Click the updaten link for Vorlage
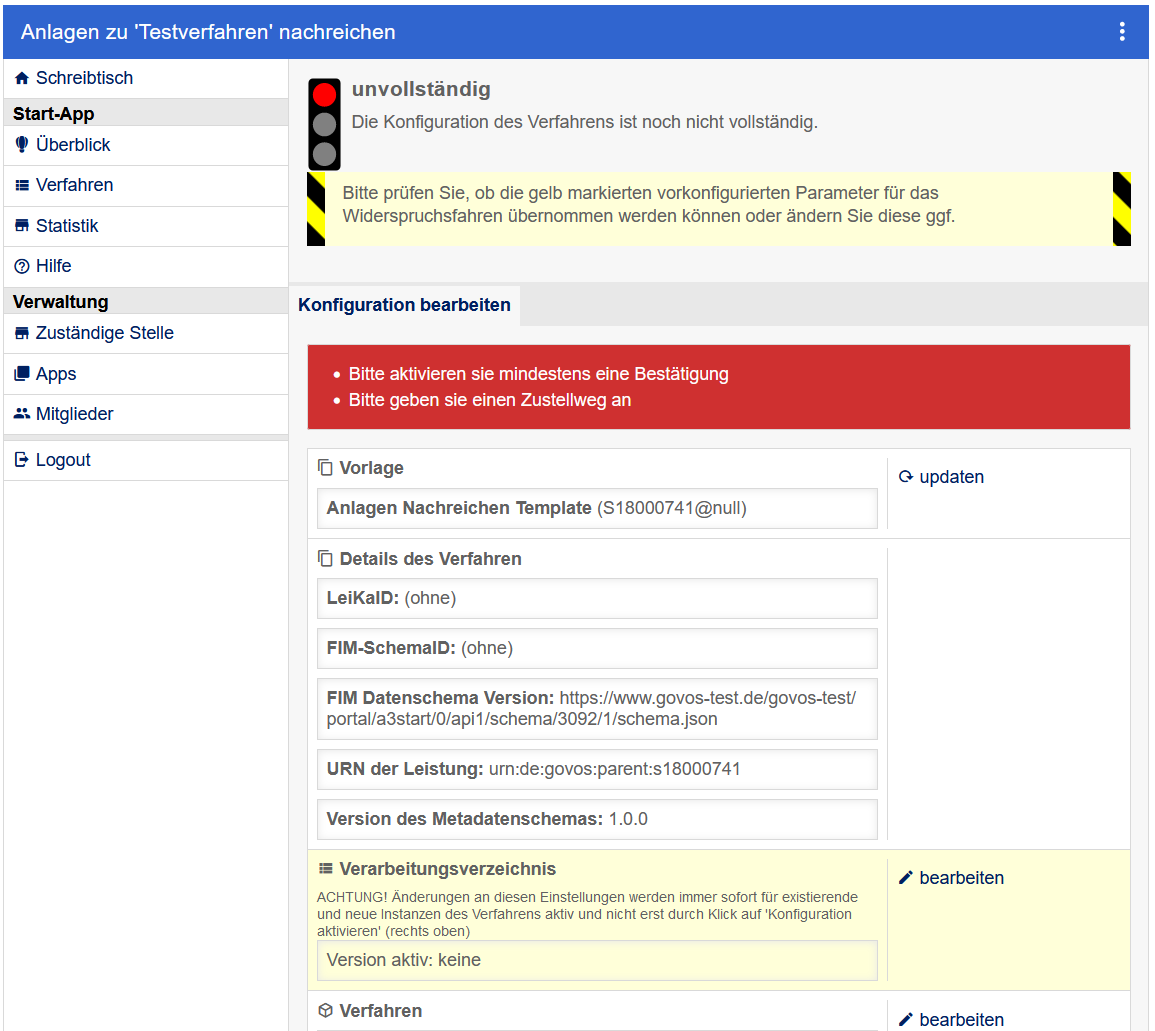This screenshot has width=1155, height=1031. (950, 477)
